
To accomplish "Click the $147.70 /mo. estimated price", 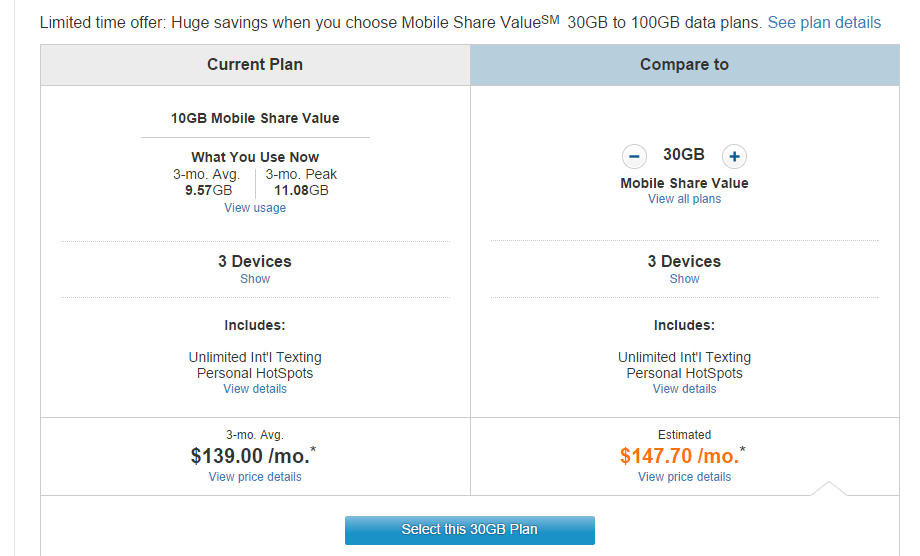I will point(680,456).
